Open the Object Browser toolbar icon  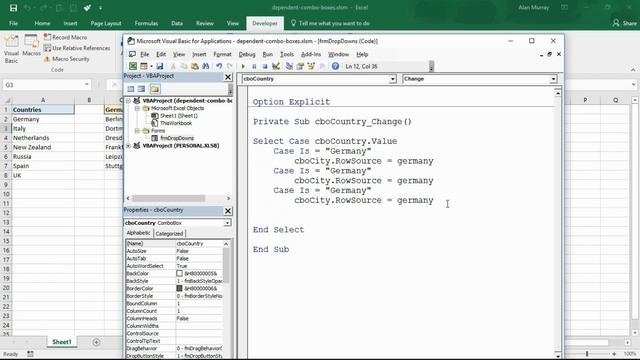point(311,66)
